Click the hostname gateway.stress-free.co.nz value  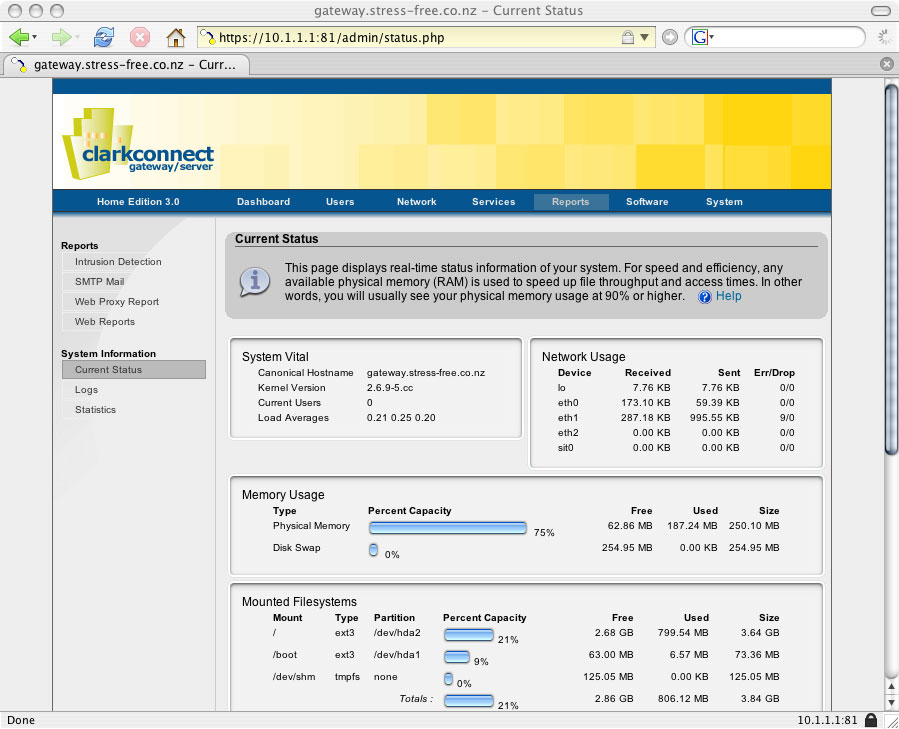pos(426,373)
